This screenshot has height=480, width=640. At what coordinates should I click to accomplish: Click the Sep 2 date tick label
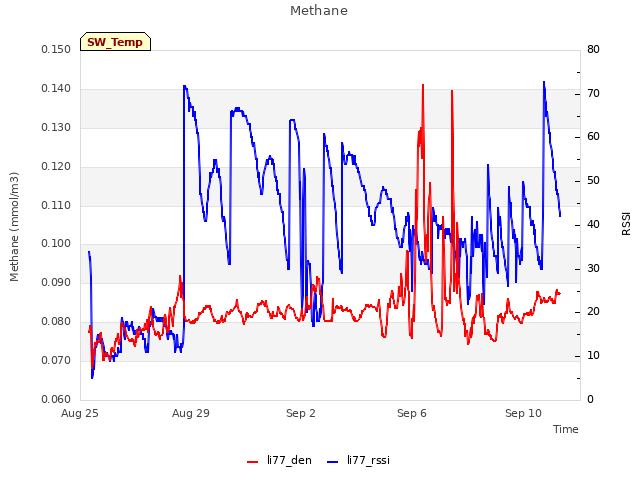[x=301, y=413]
